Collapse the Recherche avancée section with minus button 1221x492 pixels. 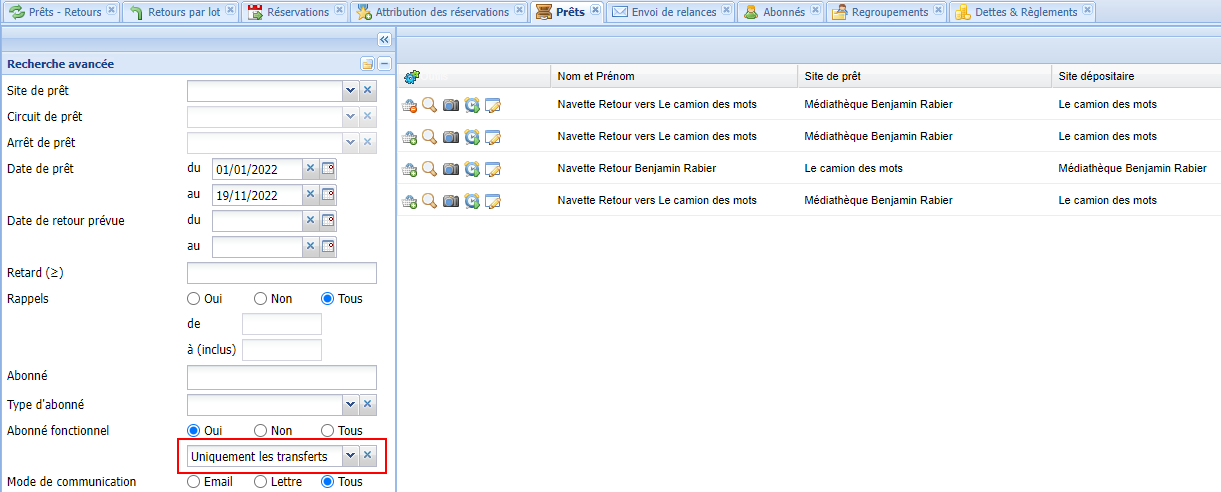click(x=384, y=64)
